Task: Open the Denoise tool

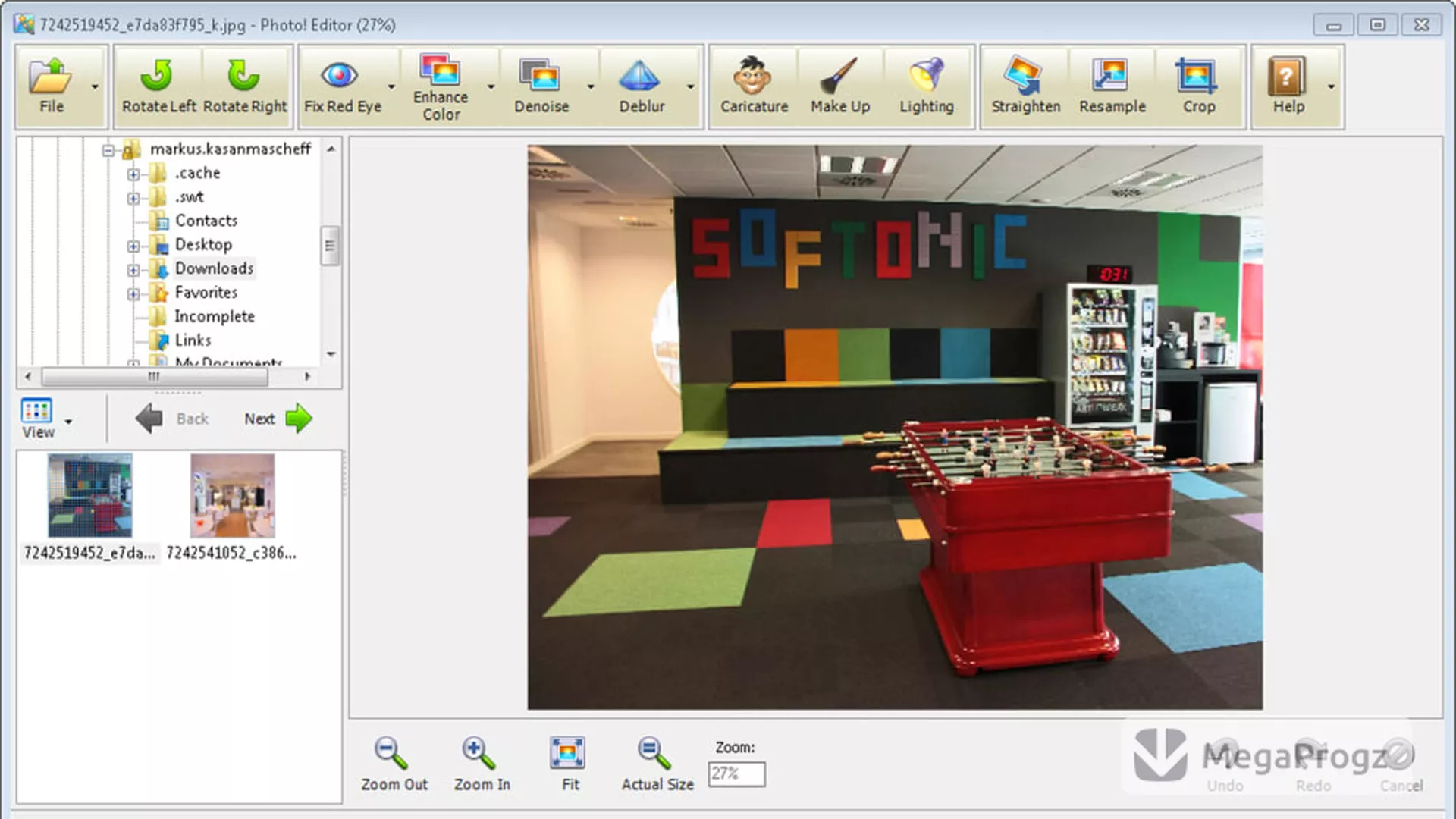Action: click(x=541, y=86)
